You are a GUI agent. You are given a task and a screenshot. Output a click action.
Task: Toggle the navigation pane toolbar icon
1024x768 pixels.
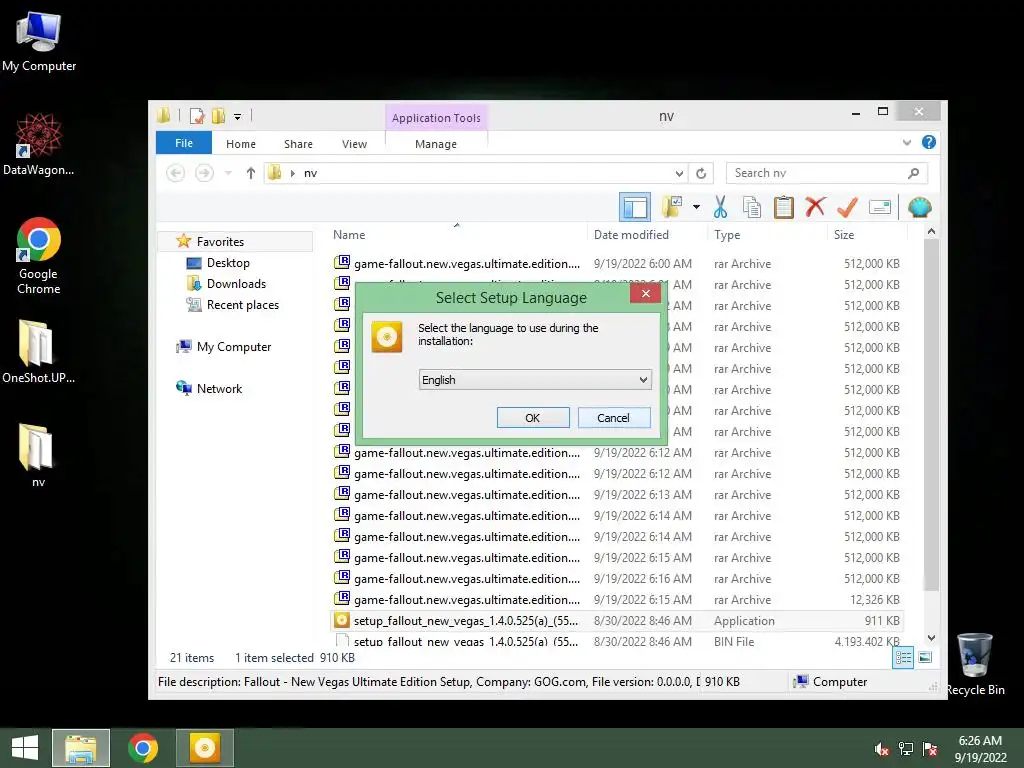tap(635, 208)
